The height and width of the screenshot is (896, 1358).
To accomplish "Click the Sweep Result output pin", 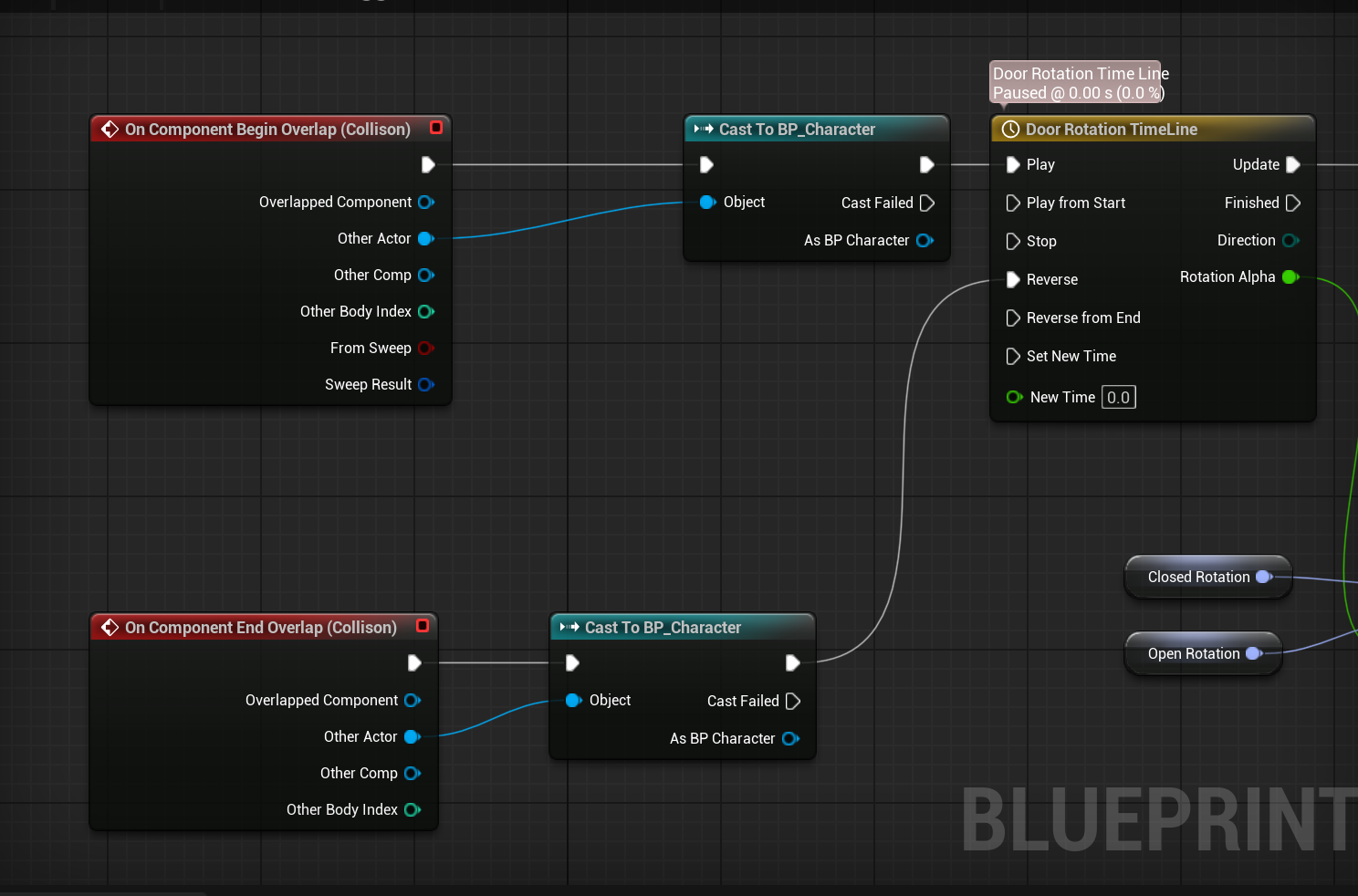I will point(426,384).
